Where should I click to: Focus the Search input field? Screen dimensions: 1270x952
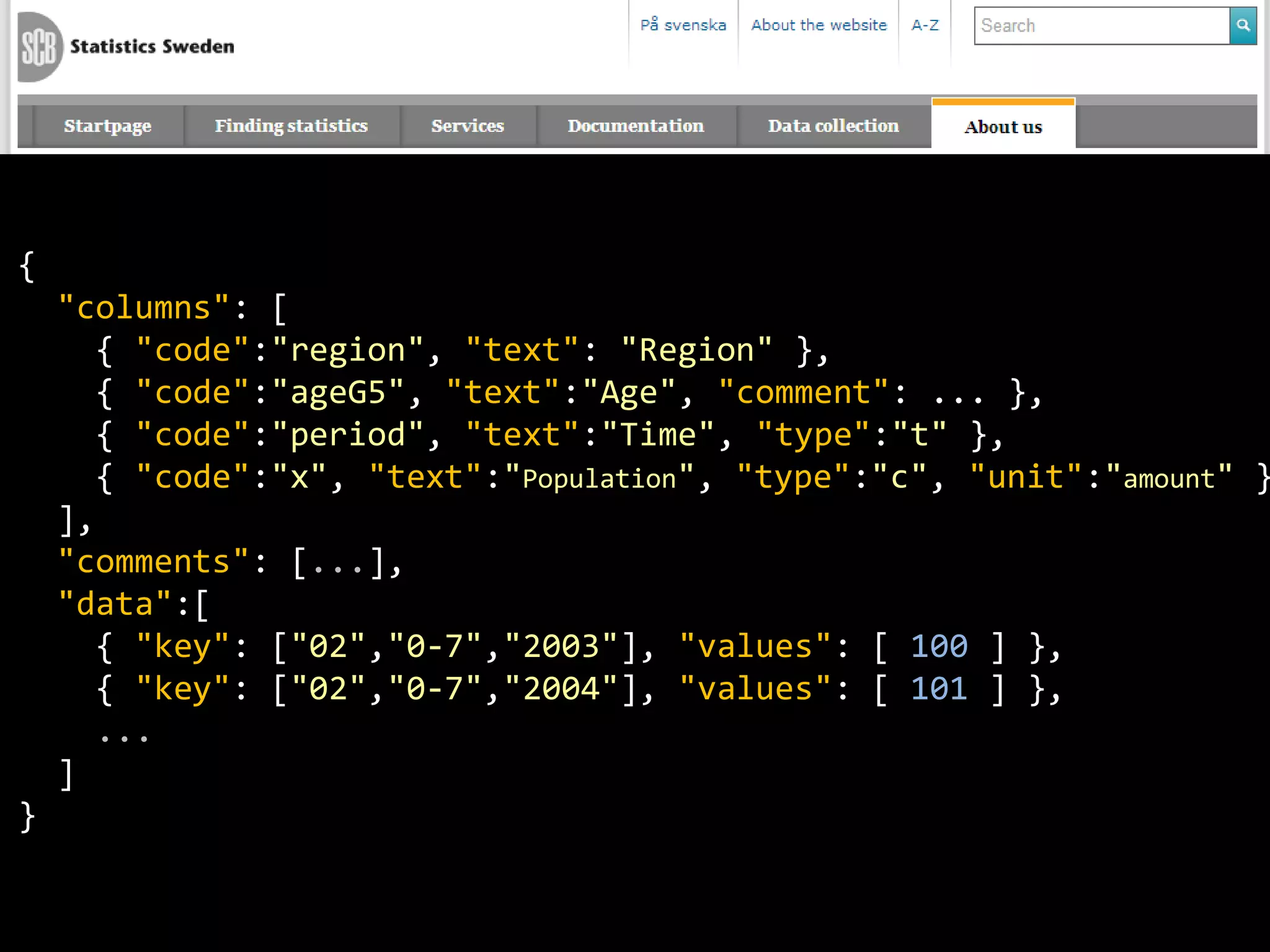[x=1102, y=25]
